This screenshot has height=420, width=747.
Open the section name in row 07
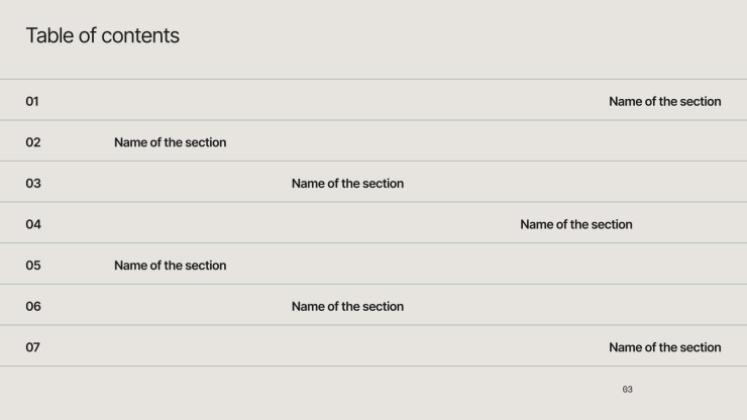(664, 347)
